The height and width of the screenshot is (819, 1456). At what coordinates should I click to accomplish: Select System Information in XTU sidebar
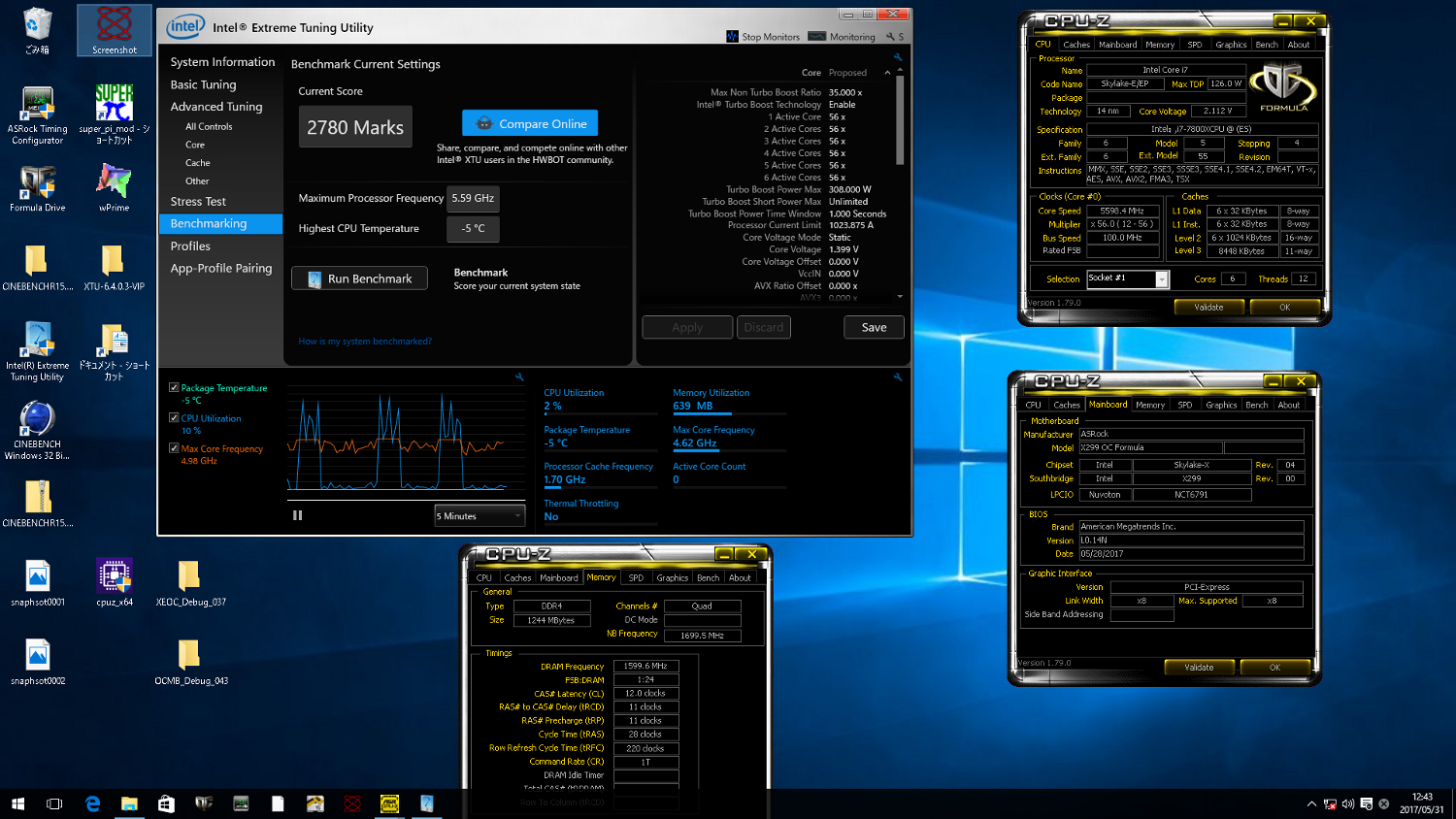coord(222,61)
